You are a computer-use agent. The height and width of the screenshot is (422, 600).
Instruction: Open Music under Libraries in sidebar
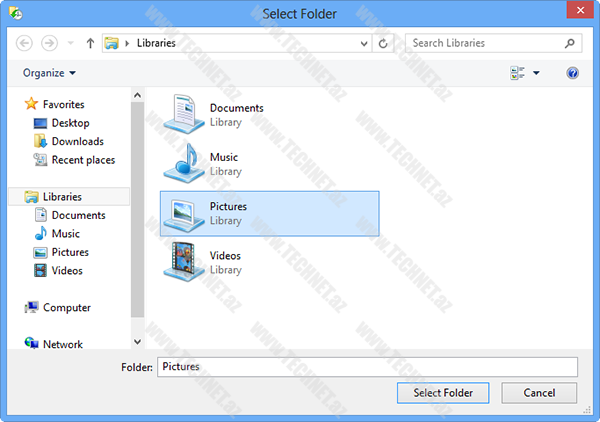pyautogui.click(x=66, y=233)
